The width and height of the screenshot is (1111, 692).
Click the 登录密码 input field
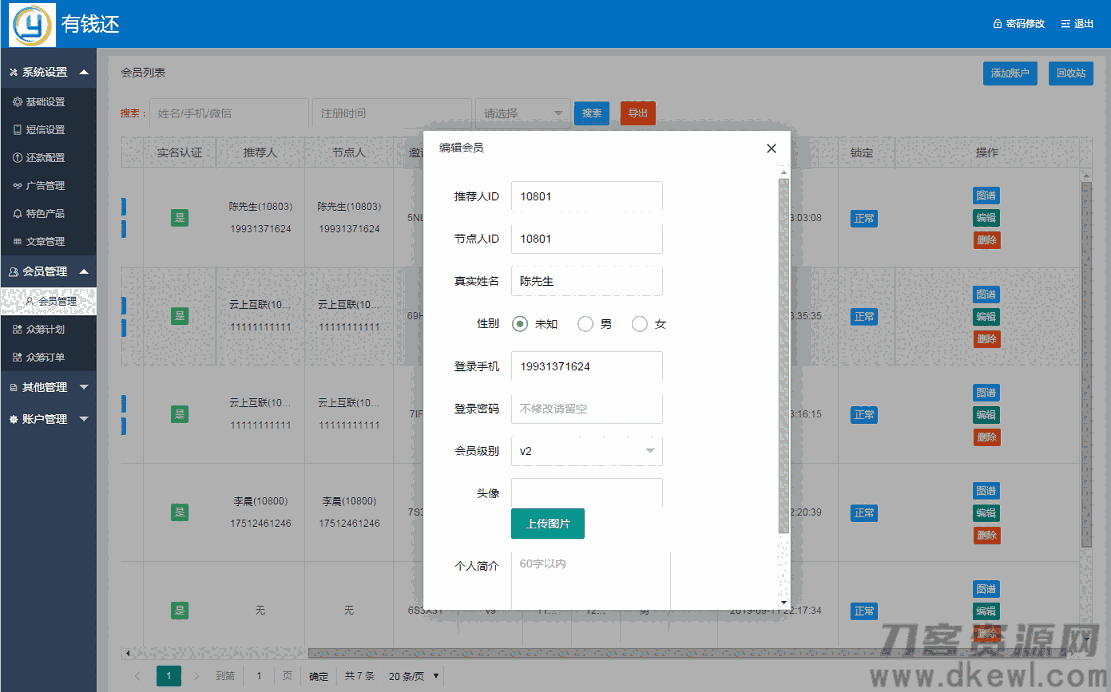tap(586, 409)
